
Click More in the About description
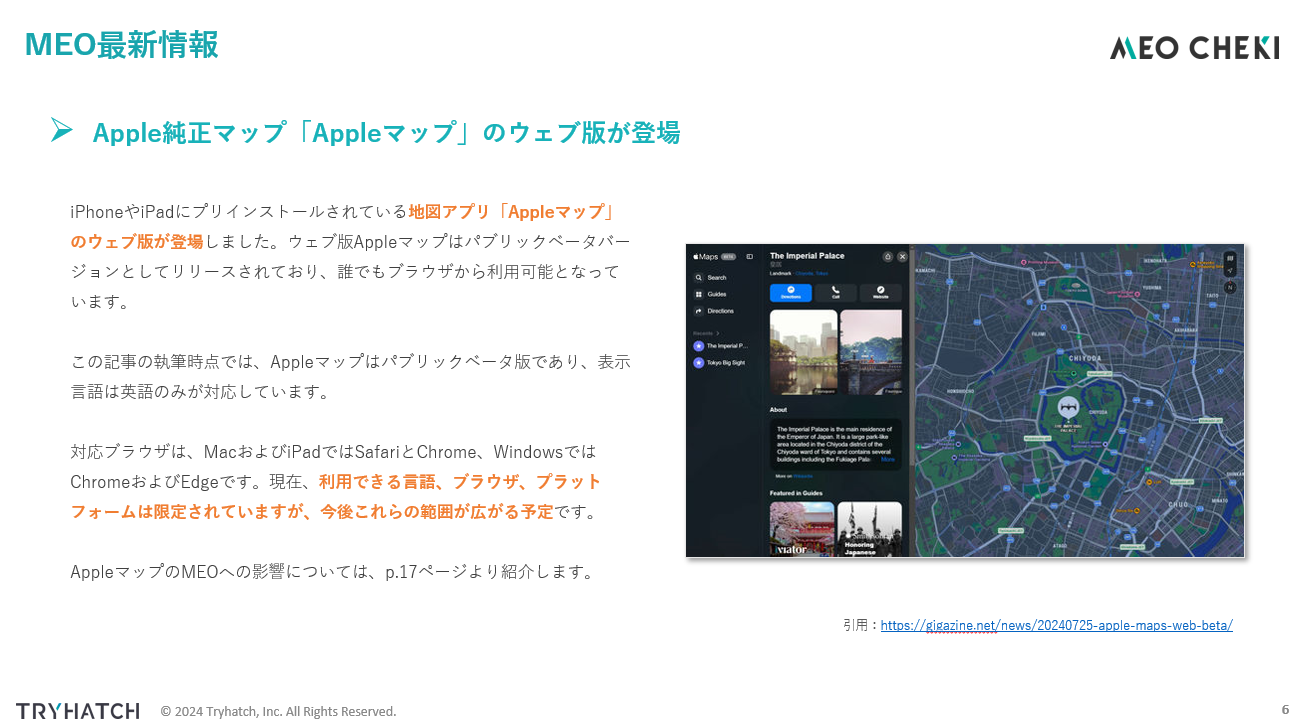pos(888,459)
